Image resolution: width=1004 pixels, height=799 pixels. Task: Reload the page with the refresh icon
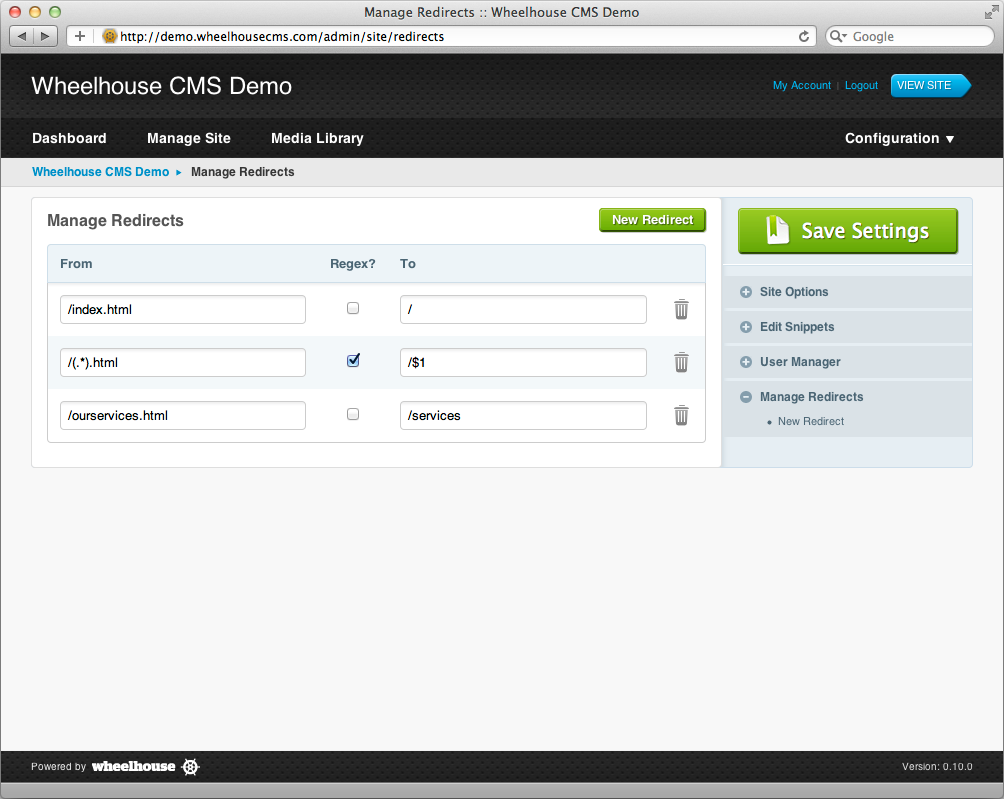coord(804,36)
